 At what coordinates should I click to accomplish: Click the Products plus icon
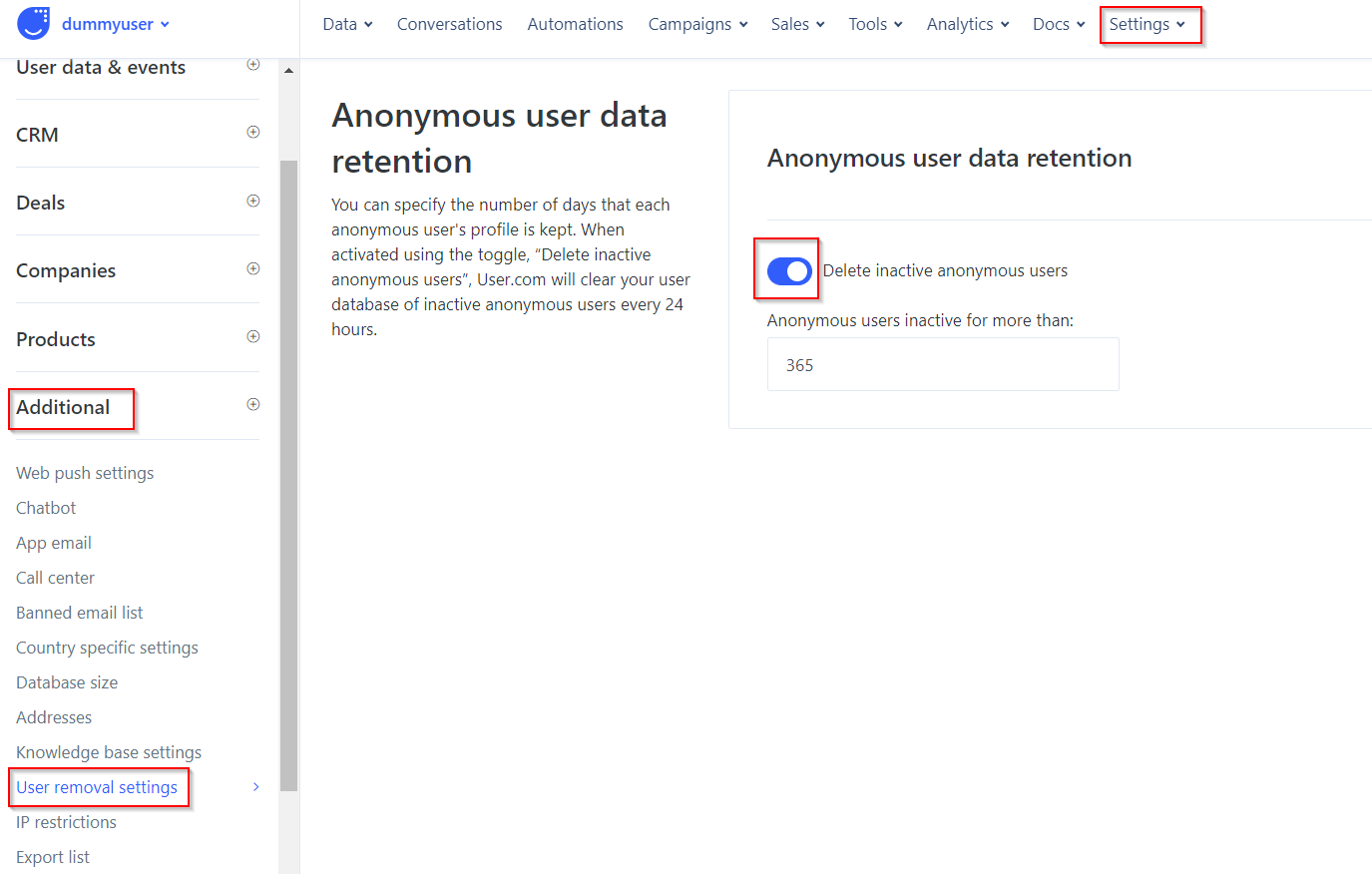pyautogui.click(x=252, y=335)
